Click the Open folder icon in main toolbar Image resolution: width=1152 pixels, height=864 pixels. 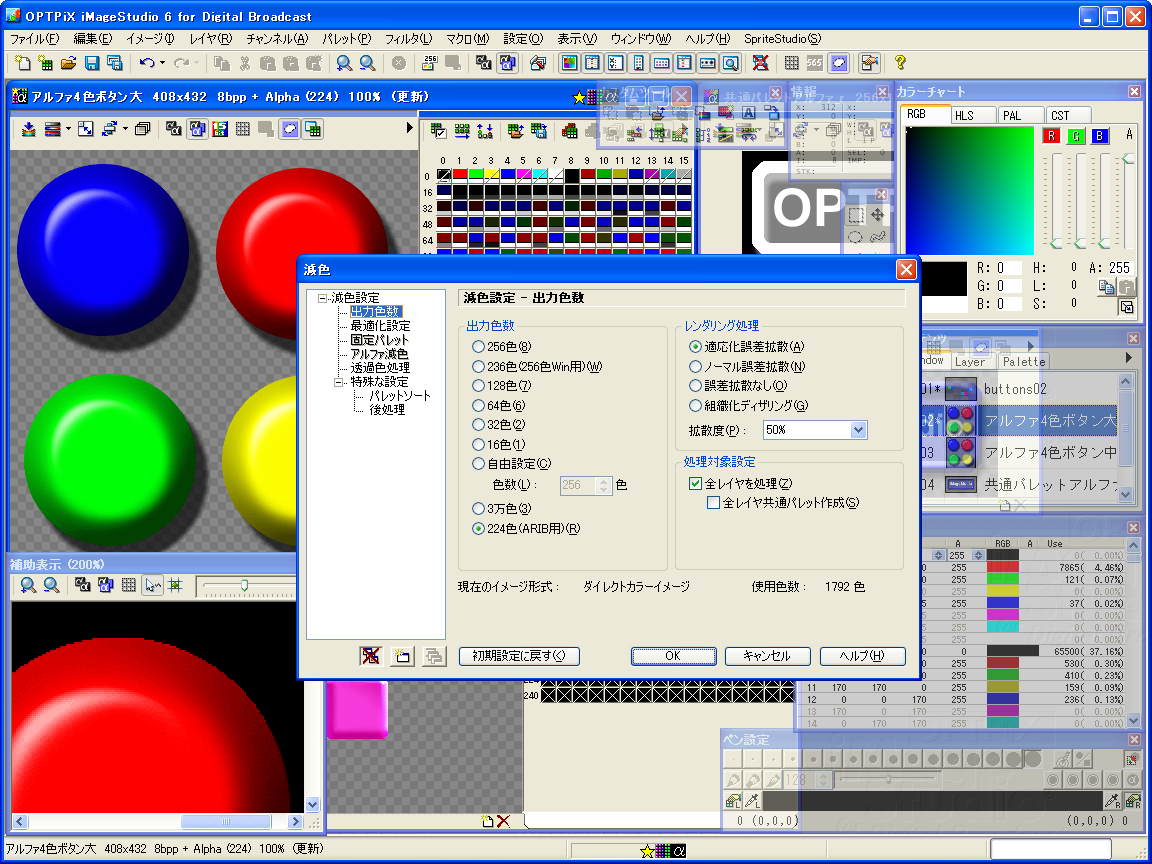(68, 63)
